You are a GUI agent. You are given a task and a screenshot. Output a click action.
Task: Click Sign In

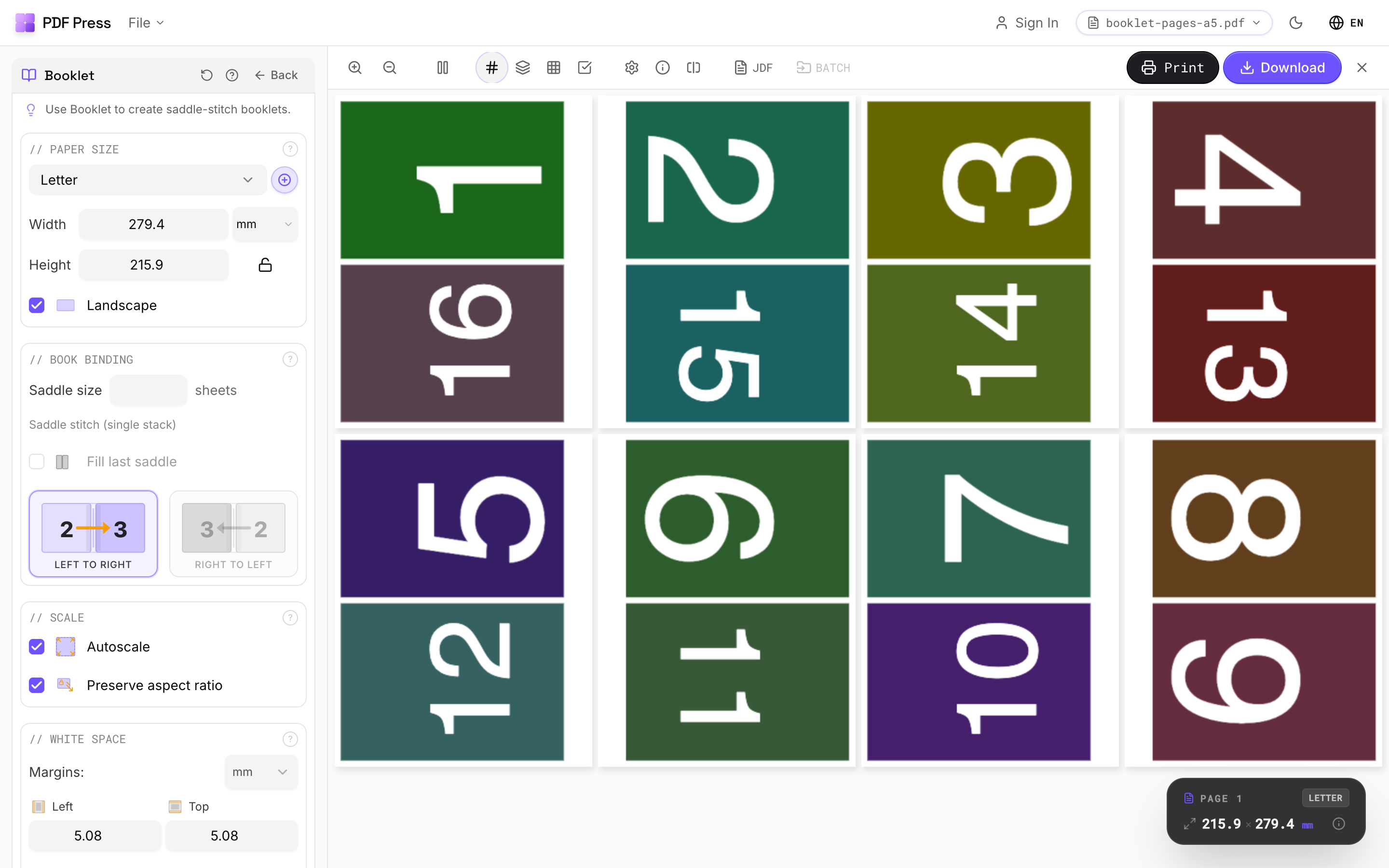(x=1027, y=23)
